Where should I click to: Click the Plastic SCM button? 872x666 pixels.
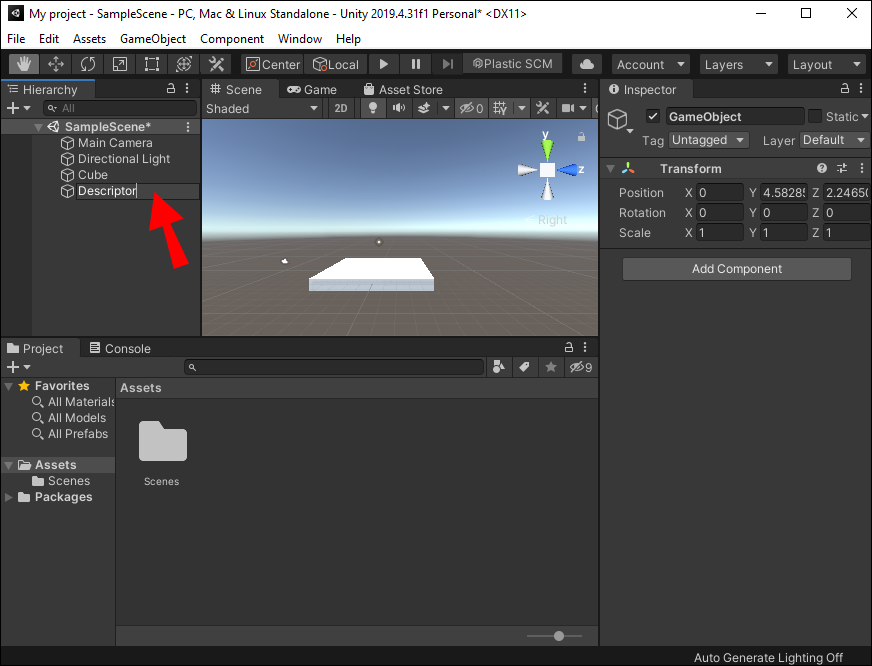pos(512,64)
